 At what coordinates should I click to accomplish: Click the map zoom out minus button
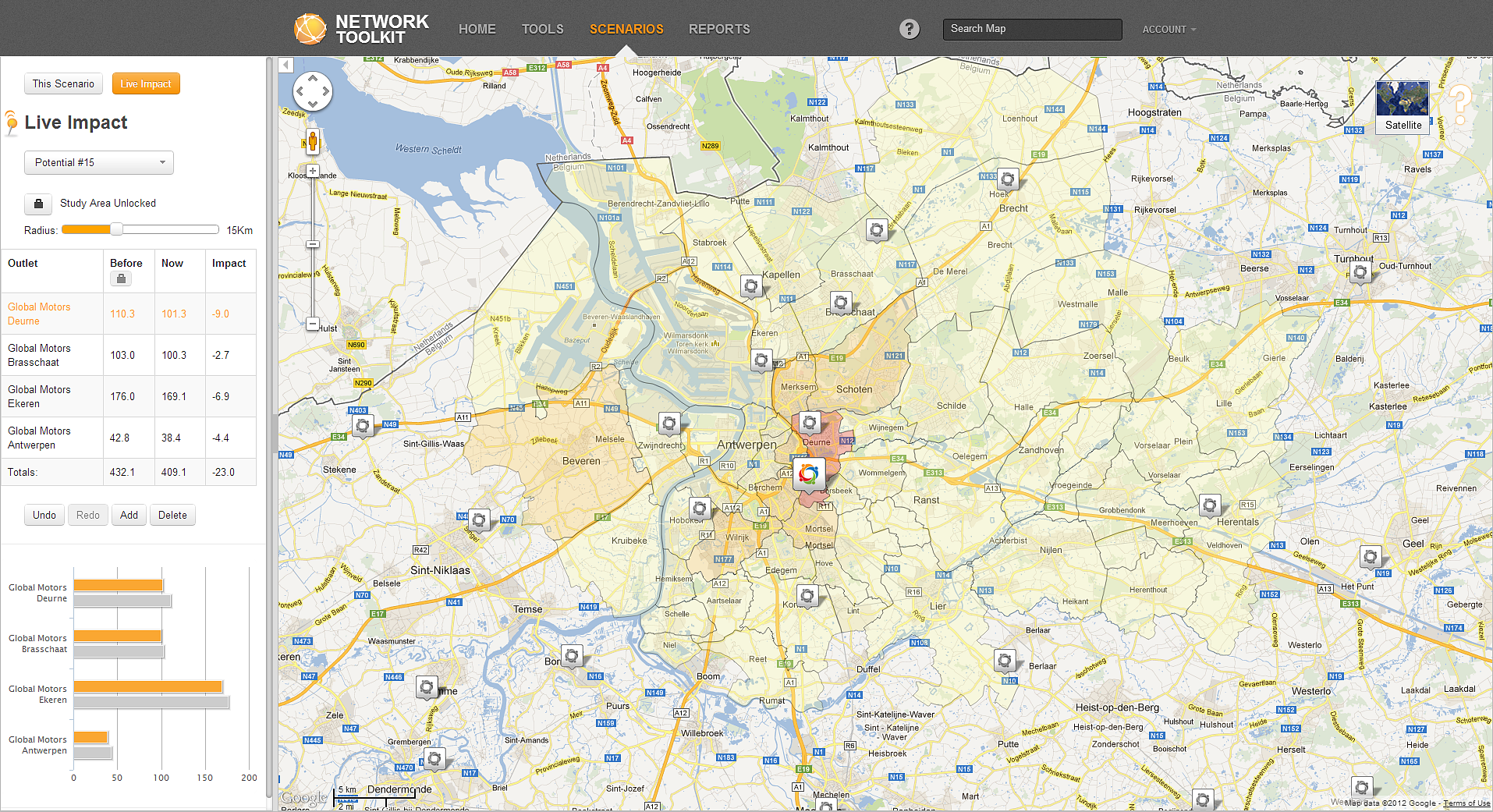(x=313, y=324)
